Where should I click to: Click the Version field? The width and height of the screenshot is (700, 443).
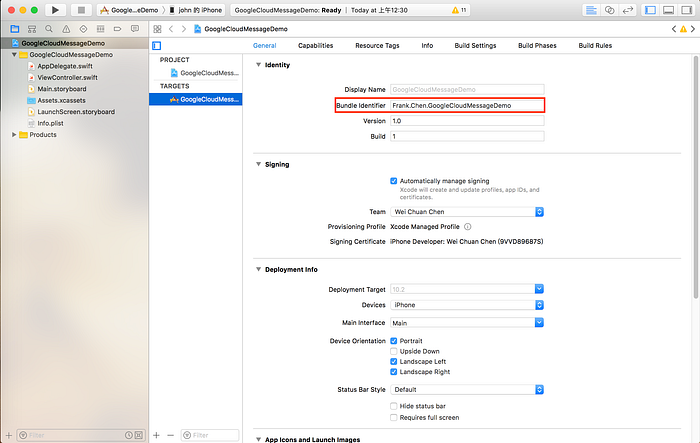click(467, 121)
